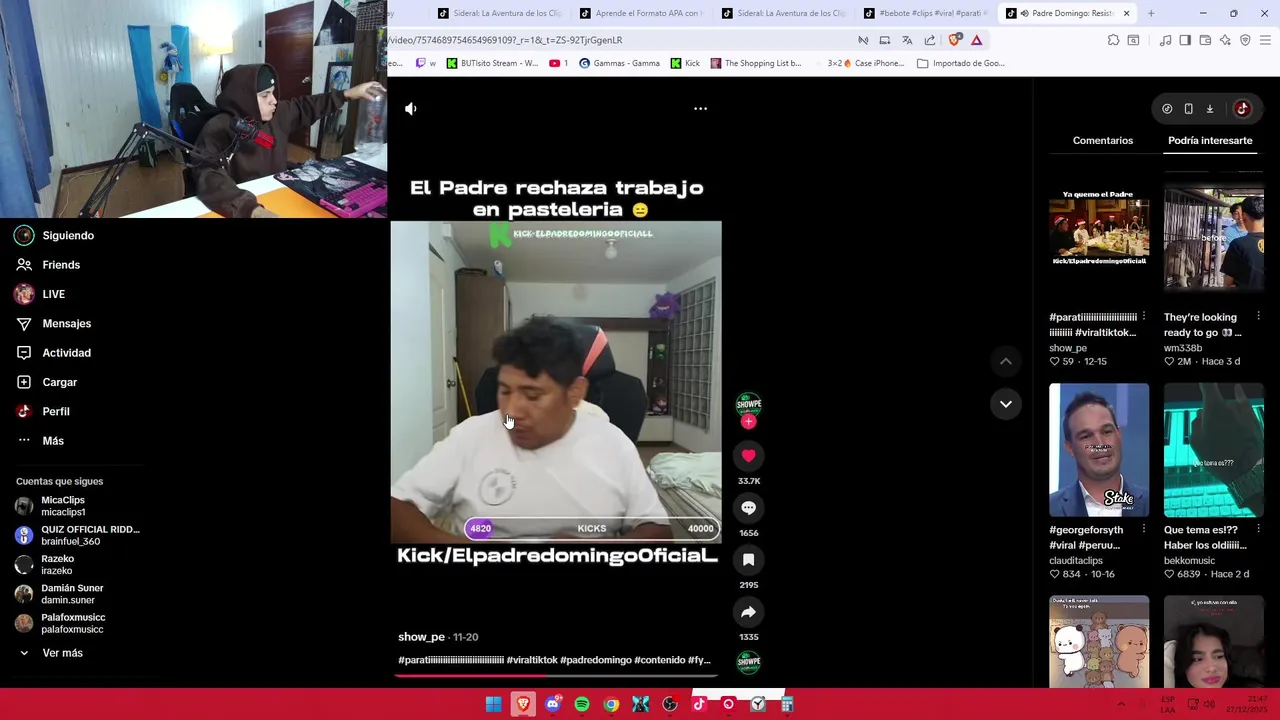The width and height of the screenshot is (1280, 720).
Task: Open Actividad in the sidebar
Action: 53,353
